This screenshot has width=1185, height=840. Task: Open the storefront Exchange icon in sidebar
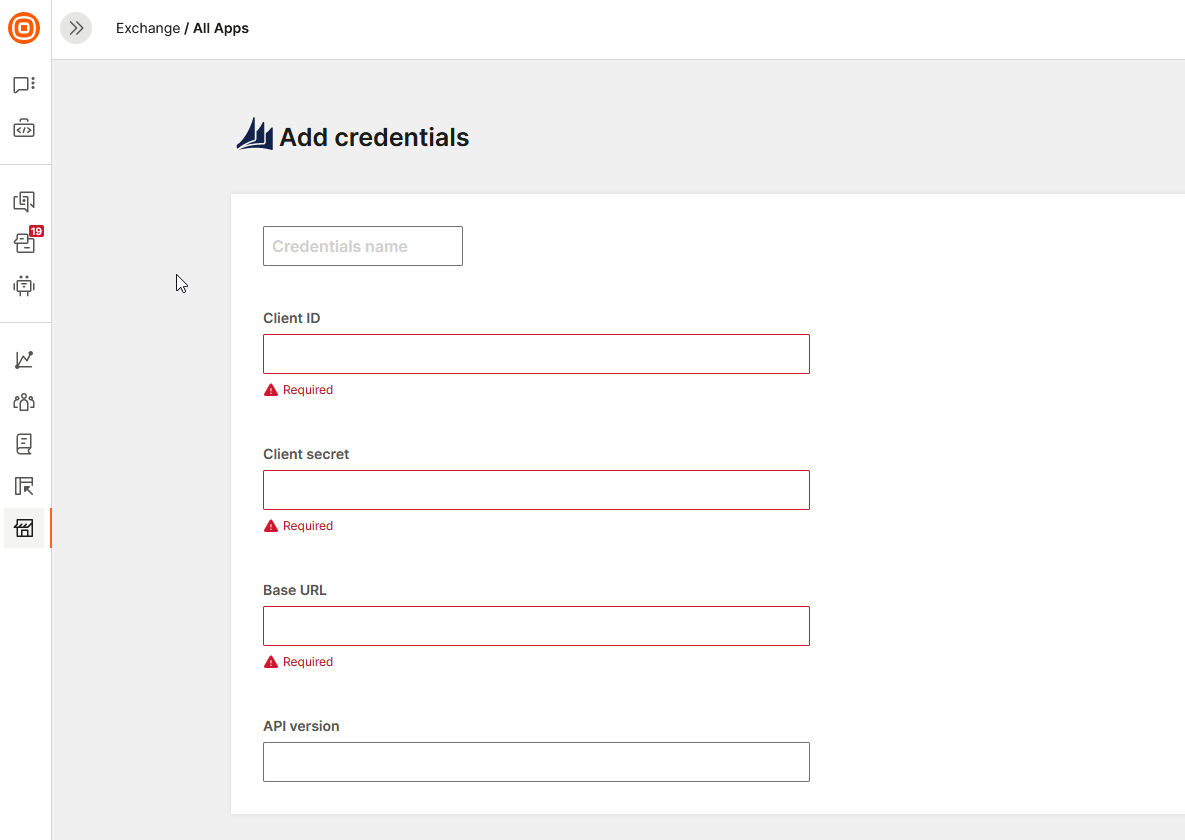[x=24, y=528]
